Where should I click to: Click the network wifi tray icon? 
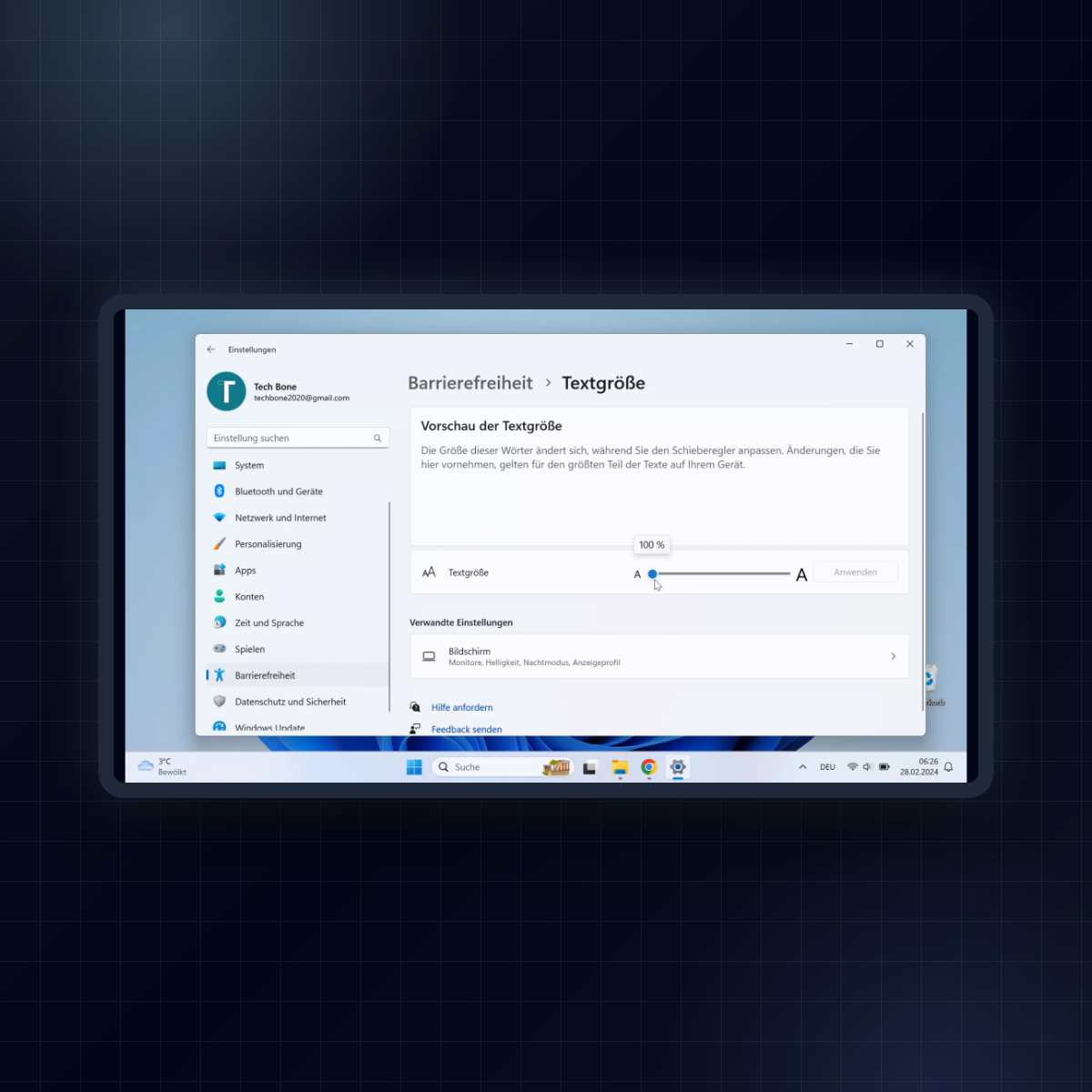tap(853, 767)
